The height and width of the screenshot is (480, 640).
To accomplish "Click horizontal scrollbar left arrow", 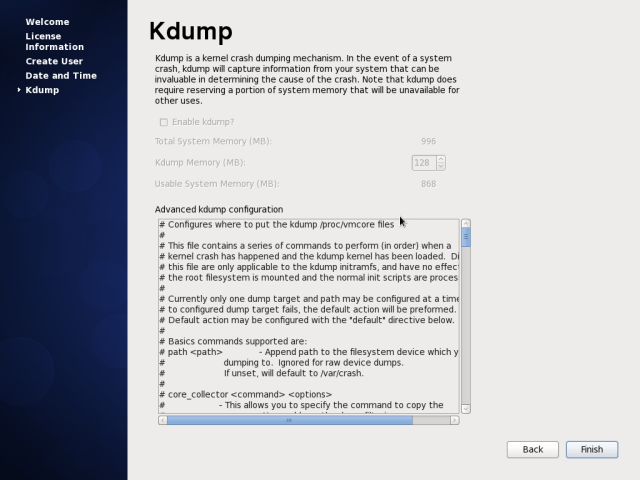I will [162, 421].
